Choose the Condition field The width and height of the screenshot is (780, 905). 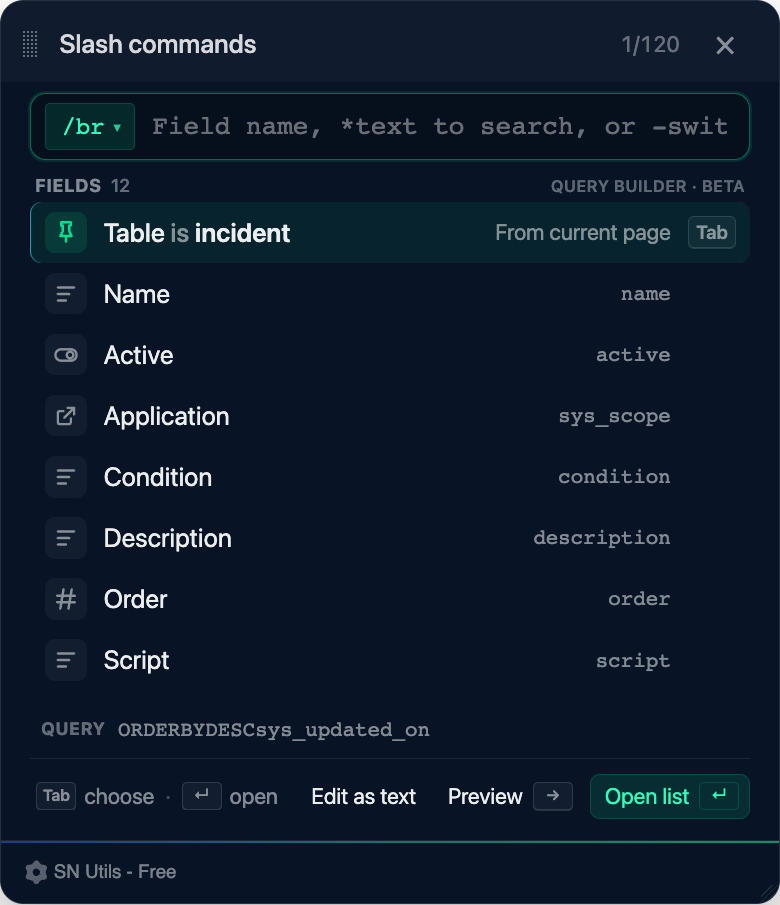[390, 477]
